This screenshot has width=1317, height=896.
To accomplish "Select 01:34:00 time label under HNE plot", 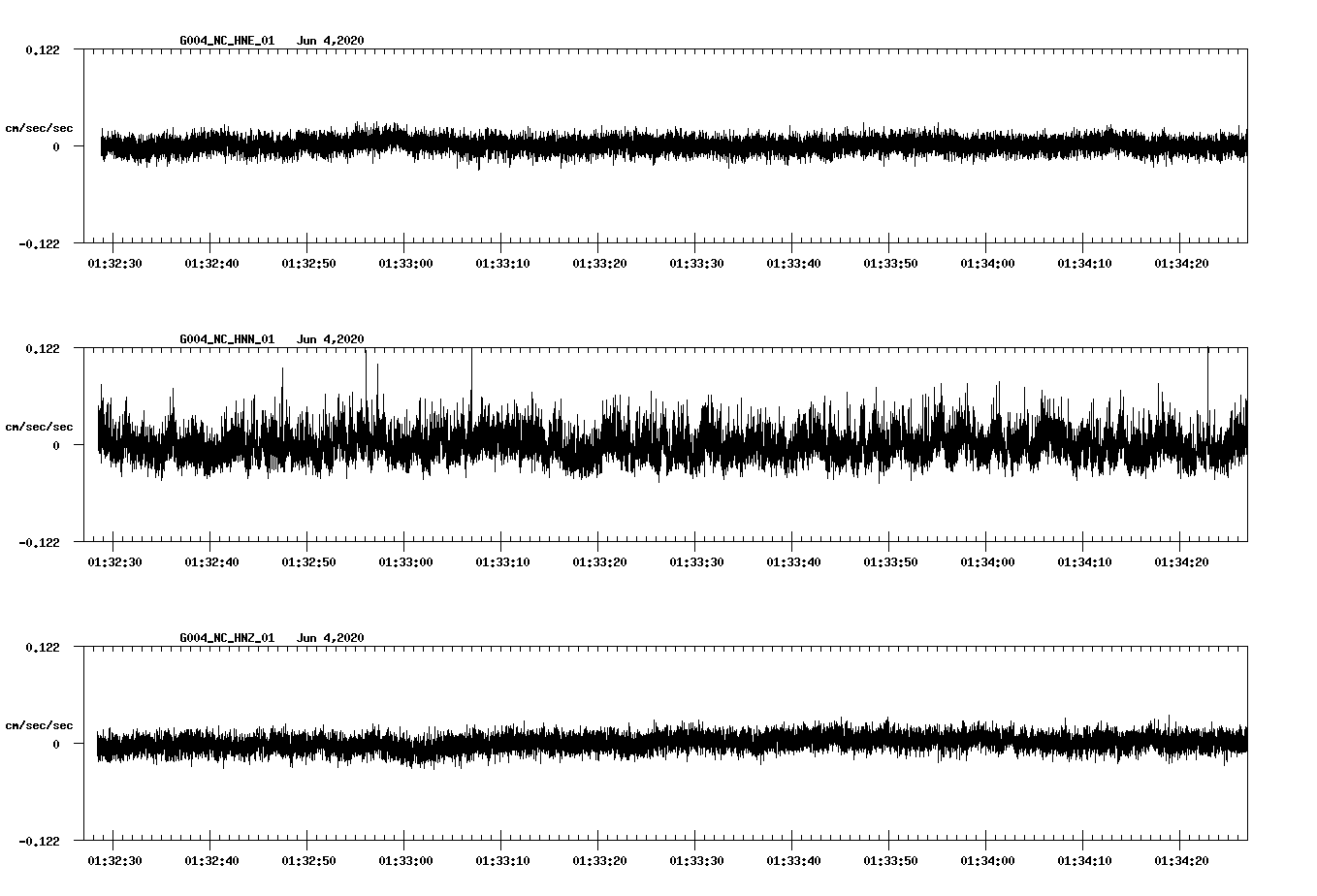I will click(x=987, y=264).
